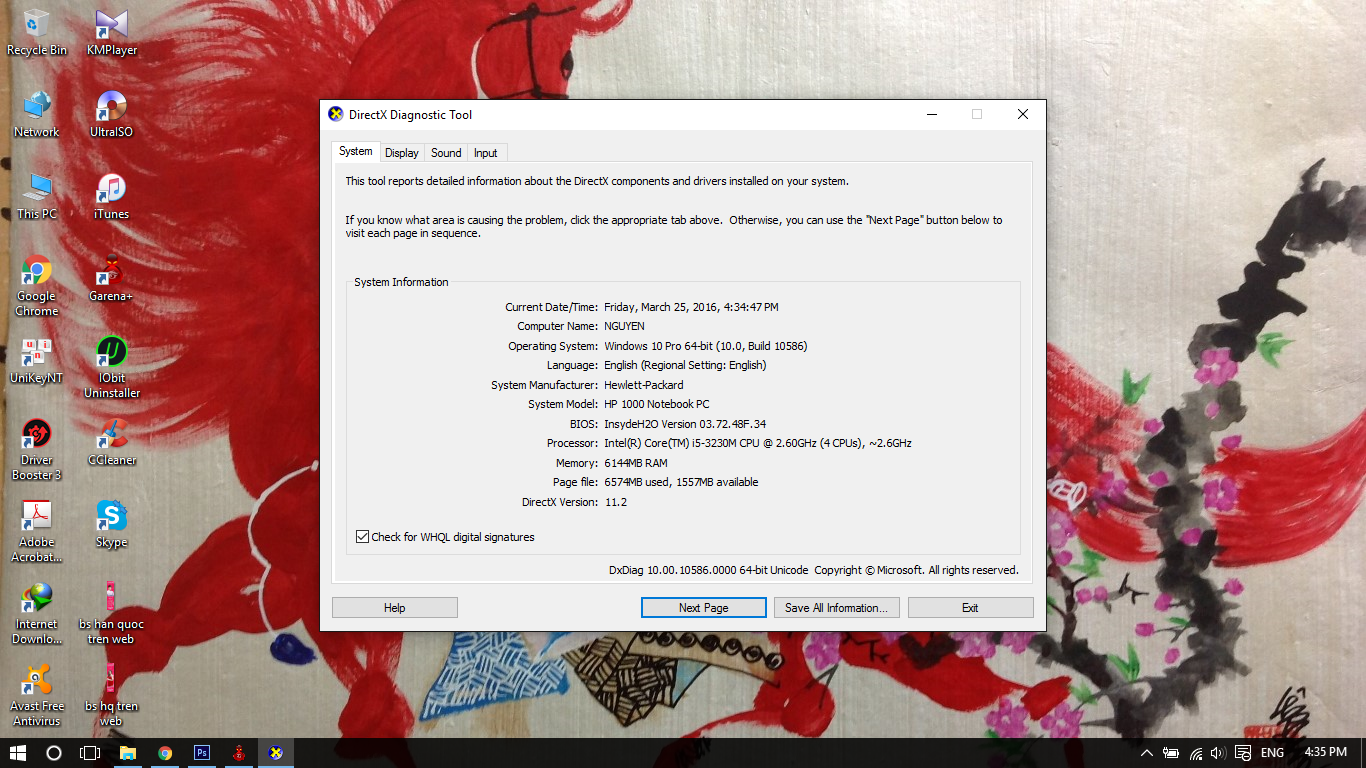Click the ENG language indicator

(1272, 753)
